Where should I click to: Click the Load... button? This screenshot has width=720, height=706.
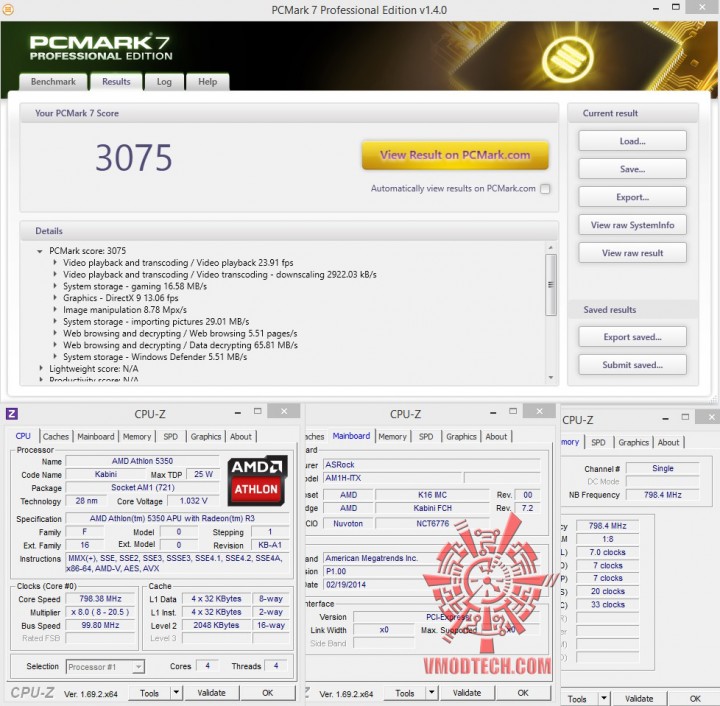point(632,141)
